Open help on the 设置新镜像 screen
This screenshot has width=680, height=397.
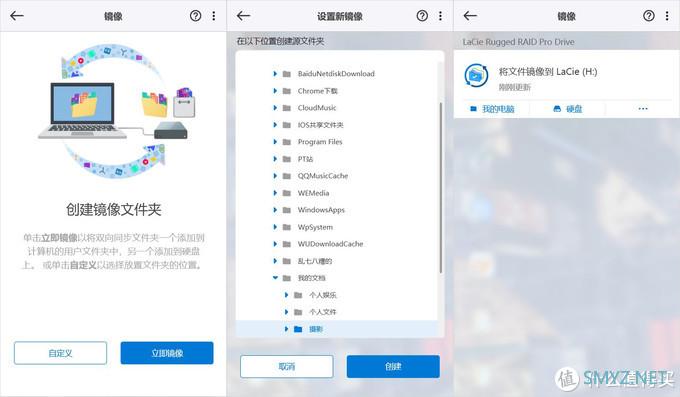pos(422,16)
